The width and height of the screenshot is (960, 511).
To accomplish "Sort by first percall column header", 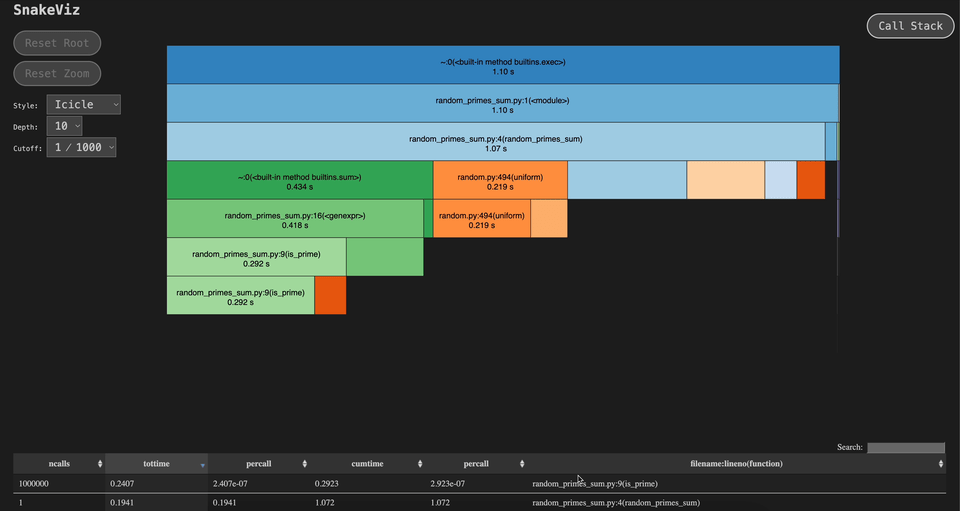I will 259,464.
